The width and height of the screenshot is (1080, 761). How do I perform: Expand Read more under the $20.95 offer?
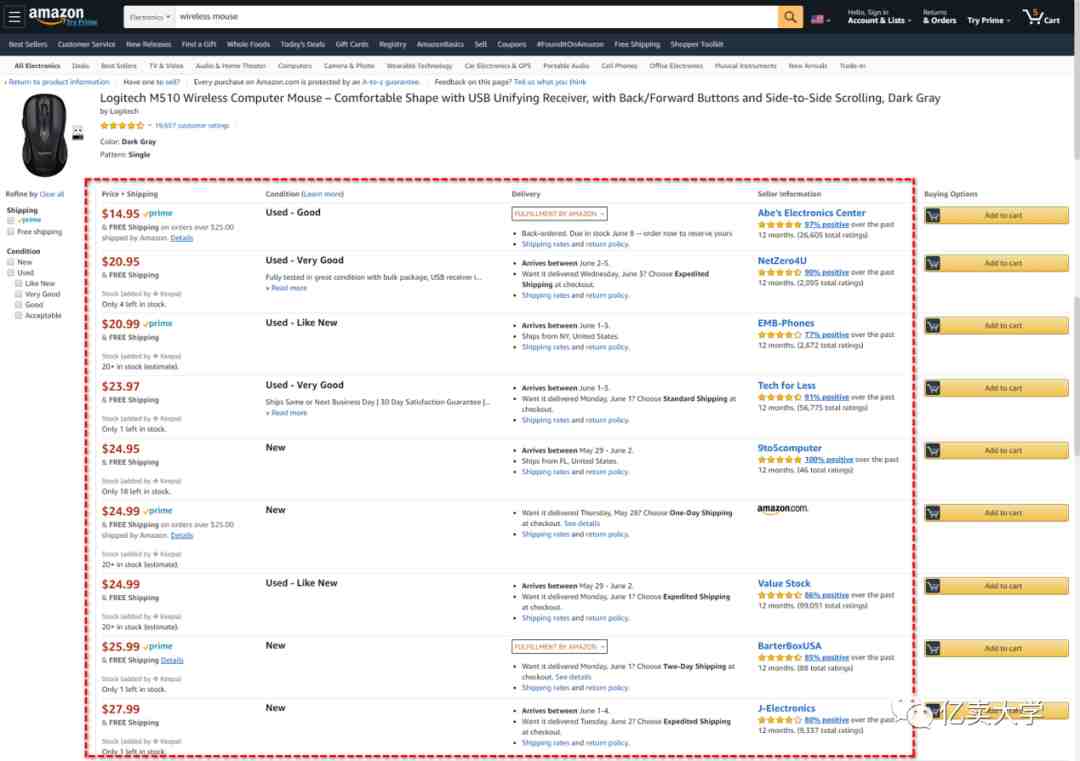287,288
